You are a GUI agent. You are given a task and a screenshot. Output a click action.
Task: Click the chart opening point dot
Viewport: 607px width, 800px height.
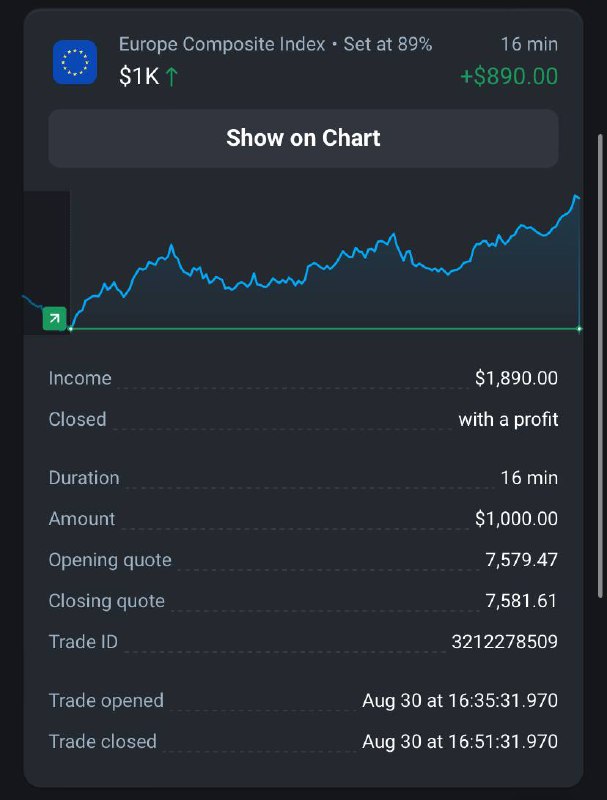(x=70, y=329)
